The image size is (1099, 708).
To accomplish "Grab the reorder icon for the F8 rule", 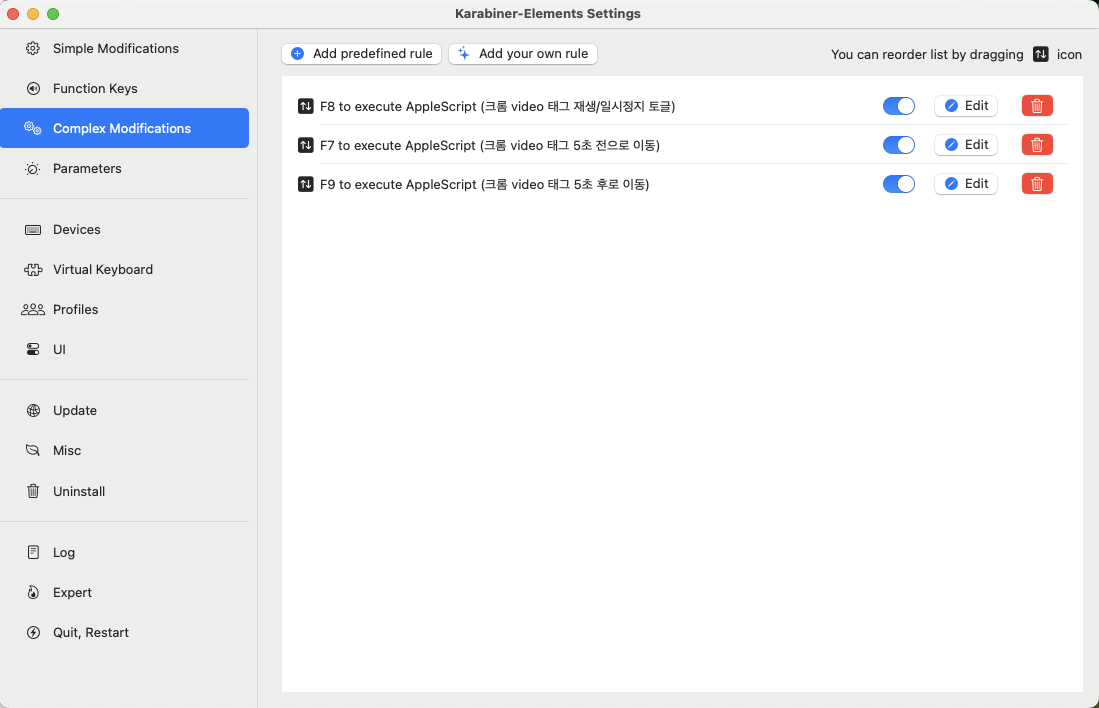I will (x=306, y=106).
